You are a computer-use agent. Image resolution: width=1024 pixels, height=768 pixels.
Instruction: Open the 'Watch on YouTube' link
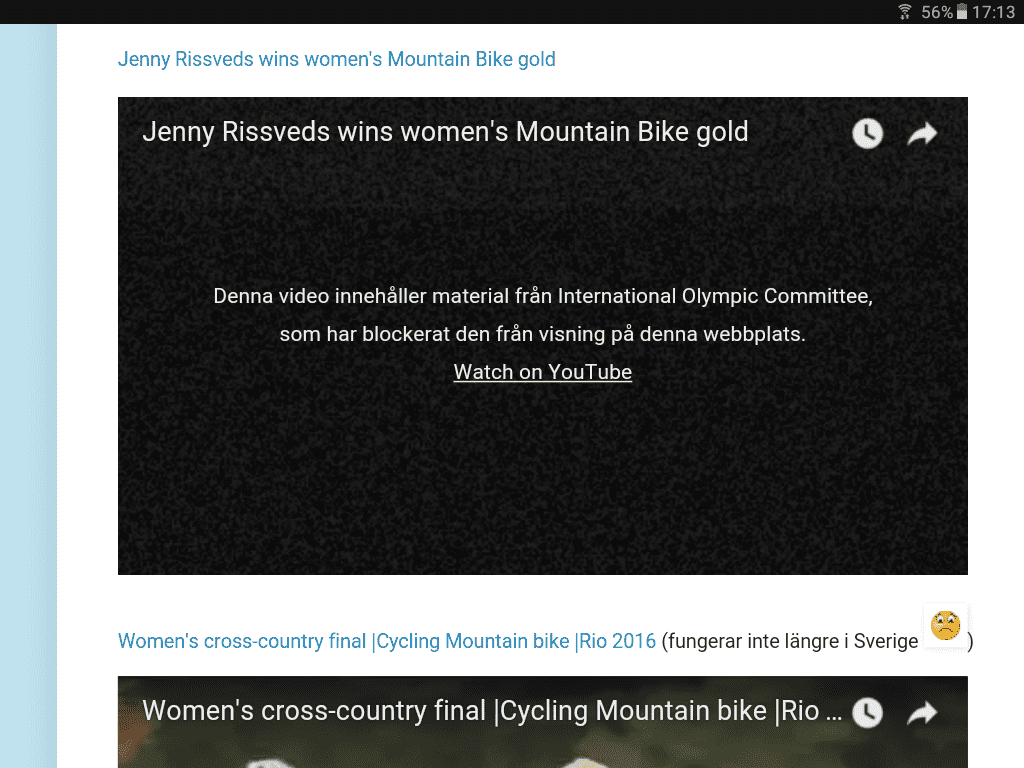click(x=542, y=372)
